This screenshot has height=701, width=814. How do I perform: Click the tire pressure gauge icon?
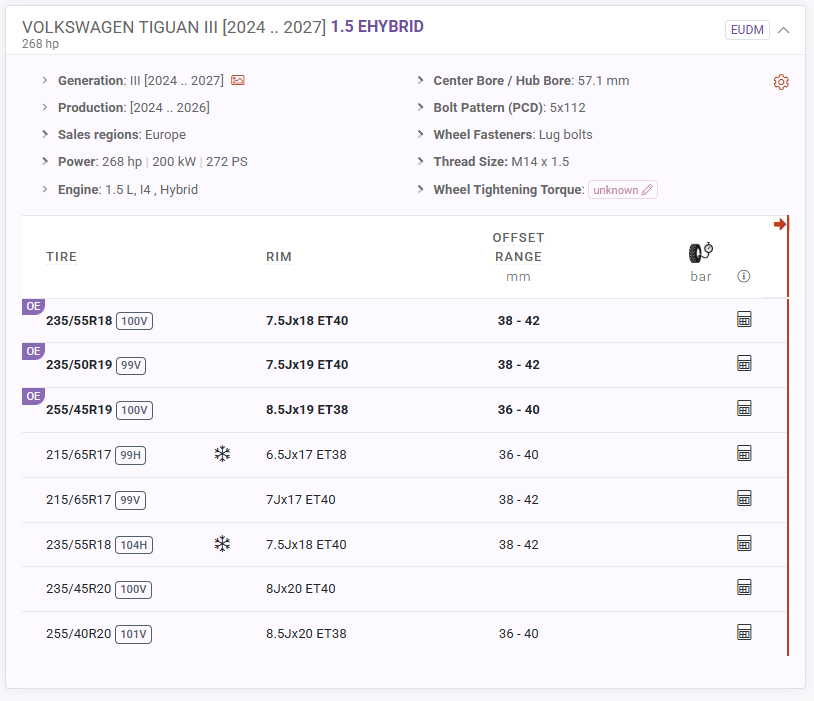[701, 252]
